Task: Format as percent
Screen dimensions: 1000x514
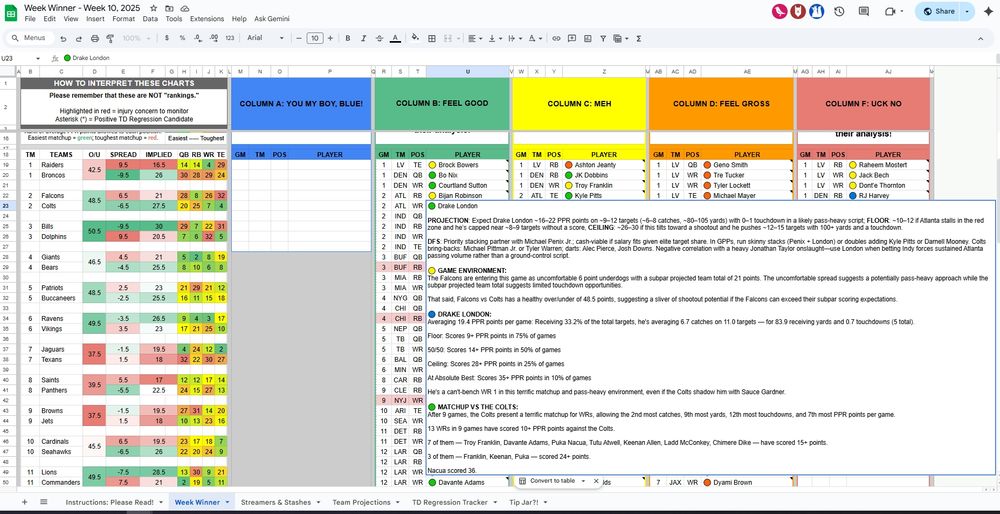Action: (x=182, y=38)
